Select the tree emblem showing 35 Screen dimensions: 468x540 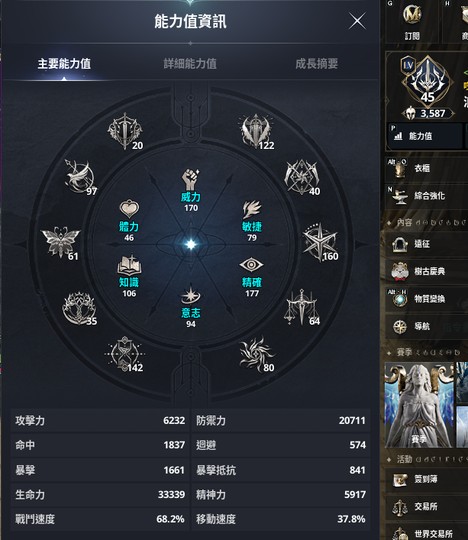[x=79, y=309]
